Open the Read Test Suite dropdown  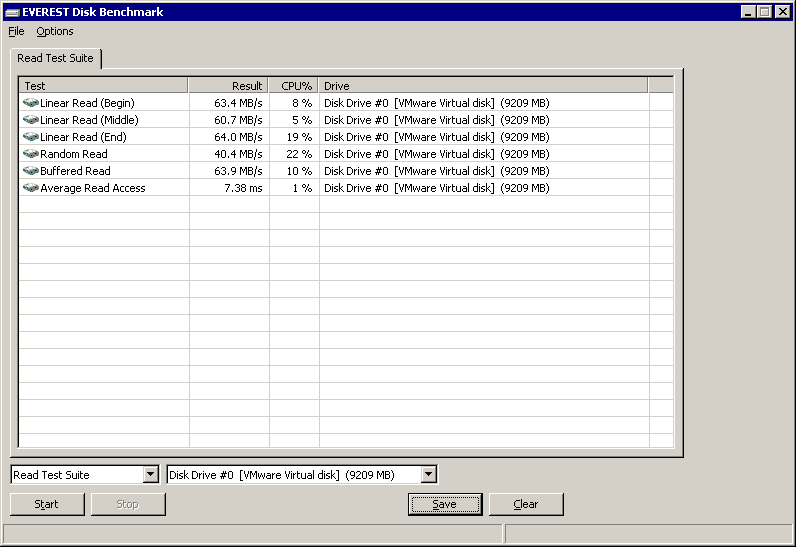[x=150, y=475]
